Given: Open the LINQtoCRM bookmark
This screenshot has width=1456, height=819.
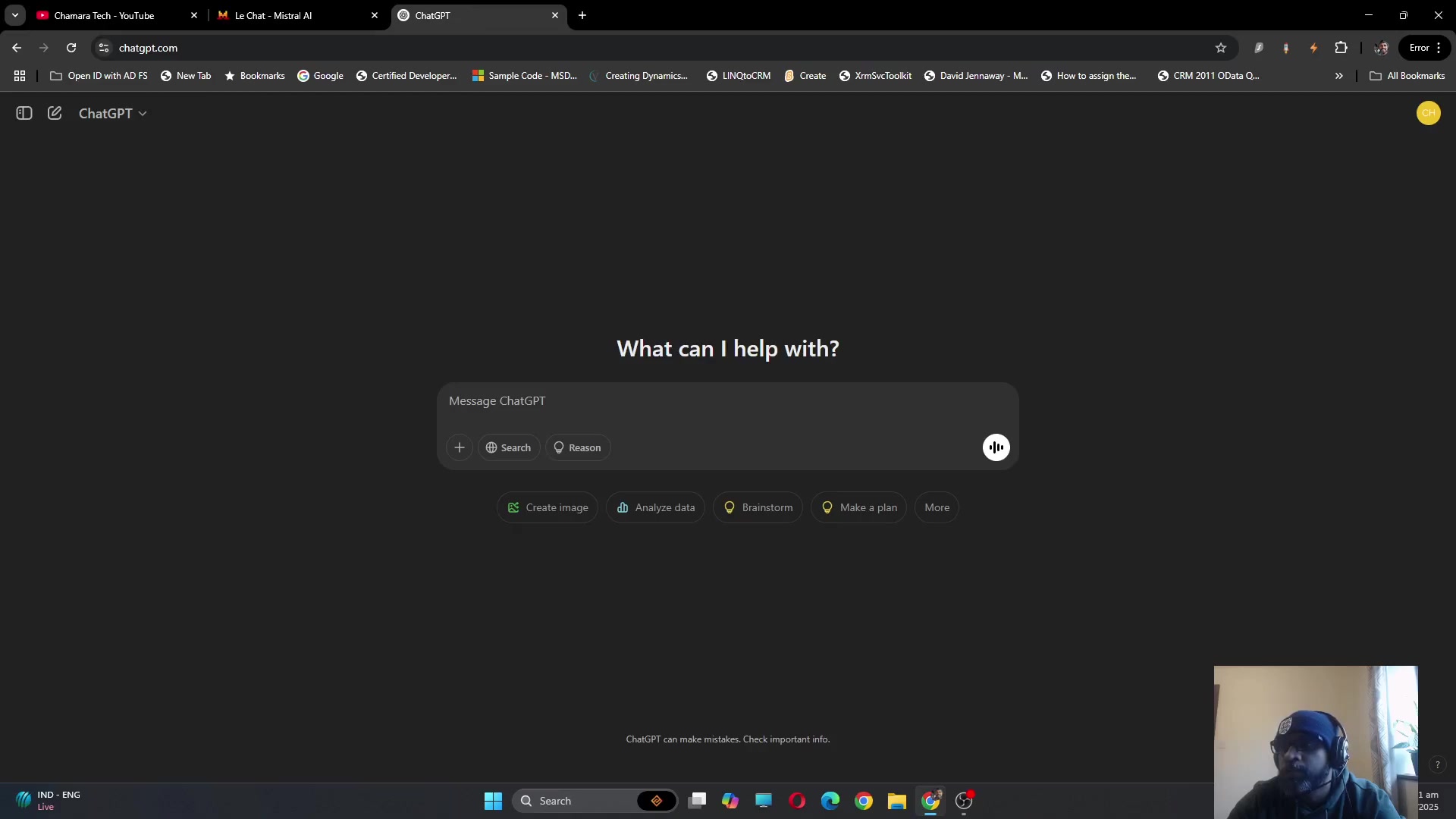Looking at the screenshot, I should tap(739, 76).
